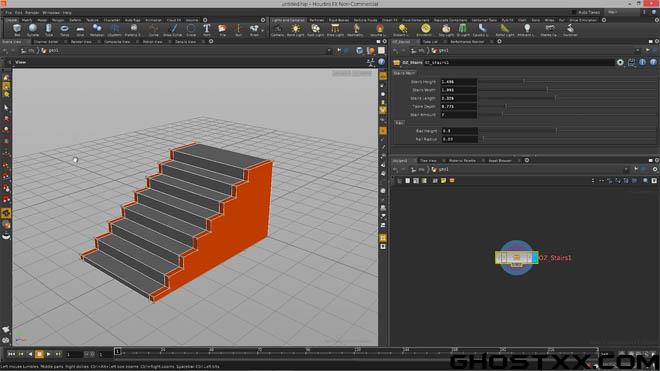The image size is (660, 371).
Task: Add an Ambient Light from the shelf
Action: click(x=527, y=30)
